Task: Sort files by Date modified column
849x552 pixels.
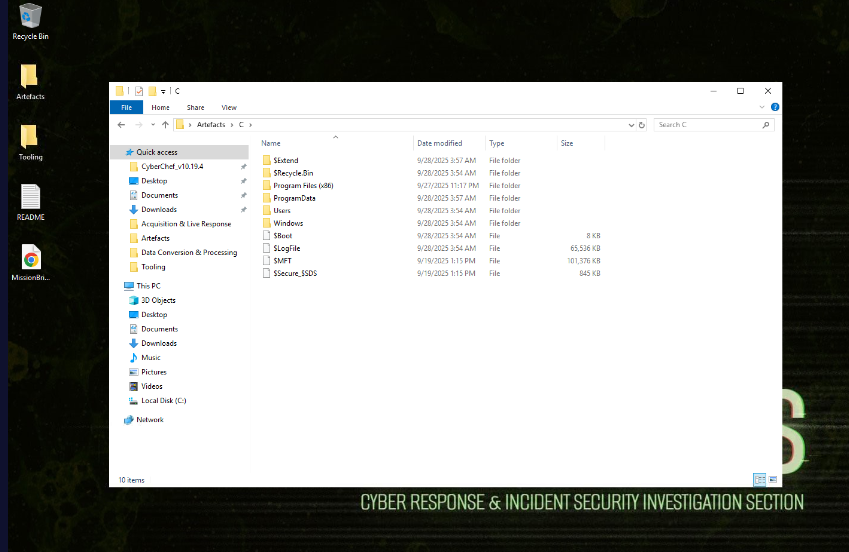Action: coord(440,143)
